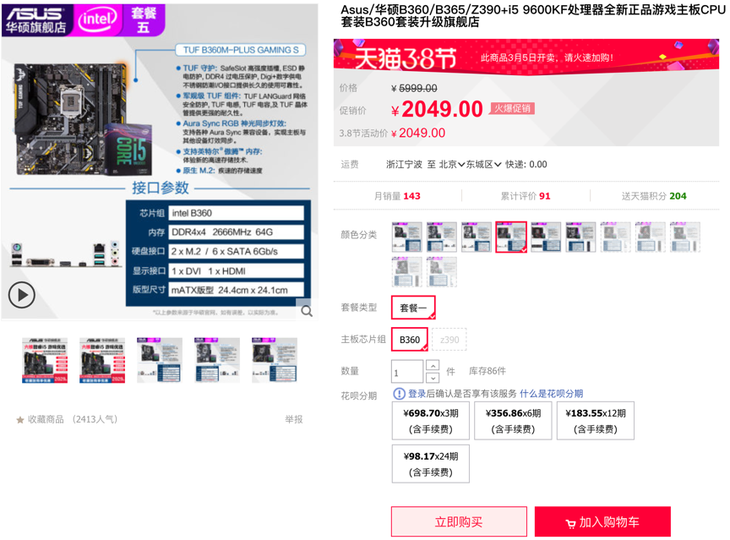Viewport: 730px width, 540px height.
Task: Open the 累计评价 91 reviews tab
Action: pyautogui.click(x=525, y=196)
